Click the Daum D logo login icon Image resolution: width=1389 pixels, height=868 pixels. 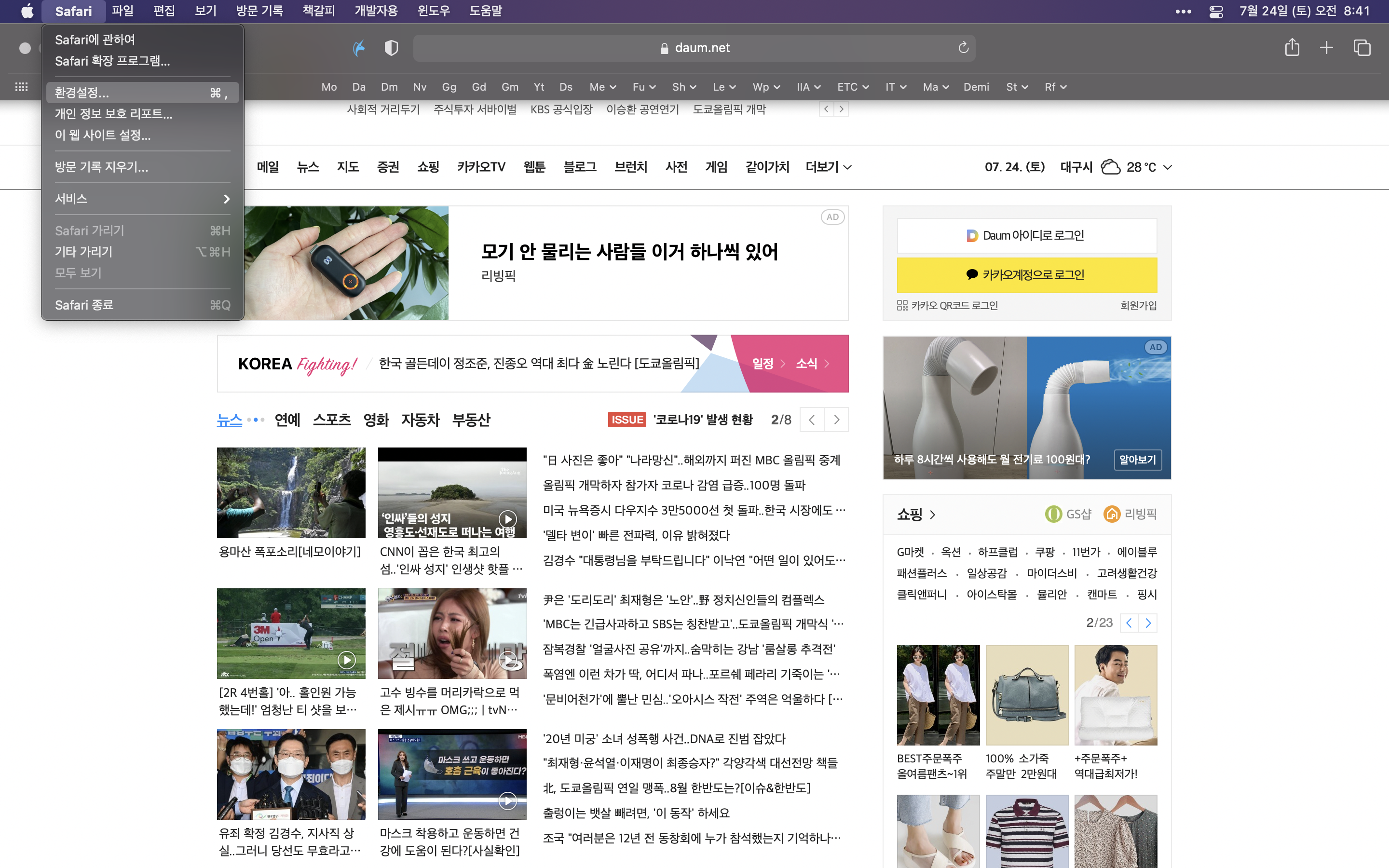(x=972, y=235)
